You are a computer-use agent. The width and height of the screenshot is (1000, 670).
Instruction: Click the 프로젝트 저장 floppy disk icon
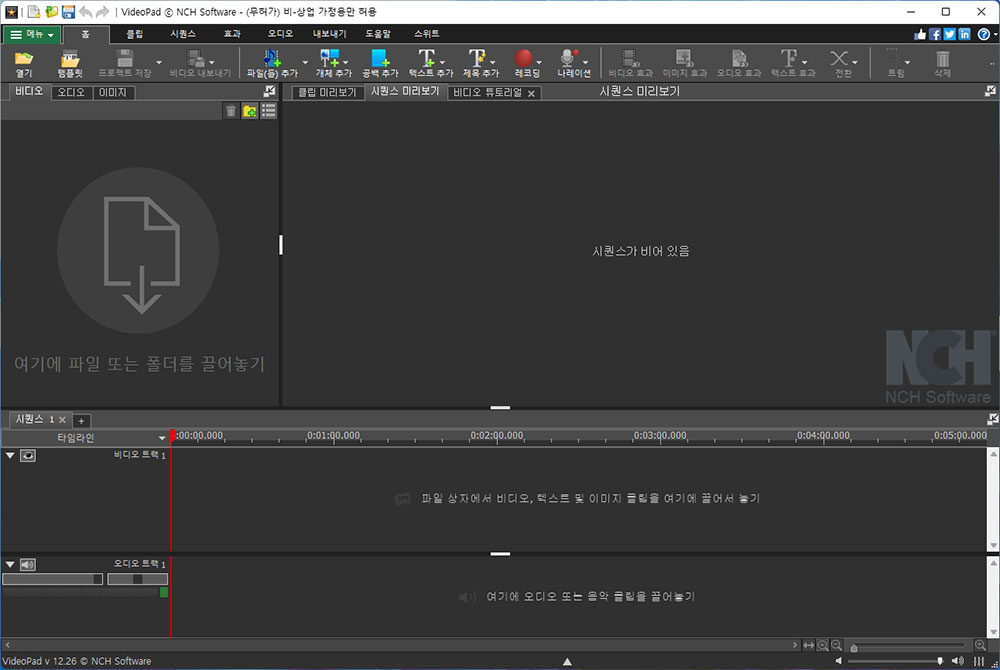(125, 58)
